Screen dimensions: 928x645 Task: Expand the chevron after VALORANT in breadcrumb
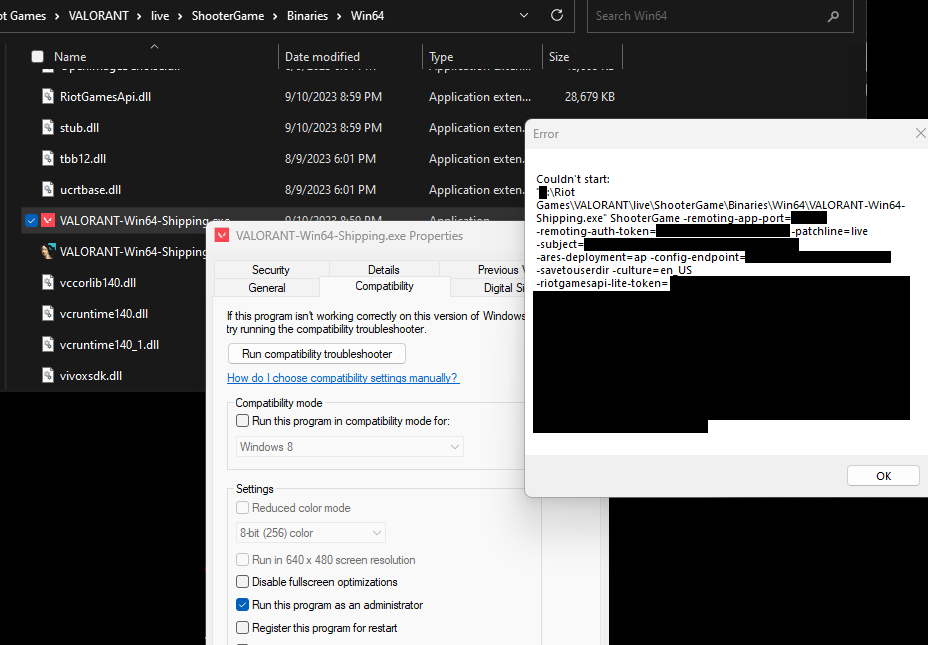(138, 16)
